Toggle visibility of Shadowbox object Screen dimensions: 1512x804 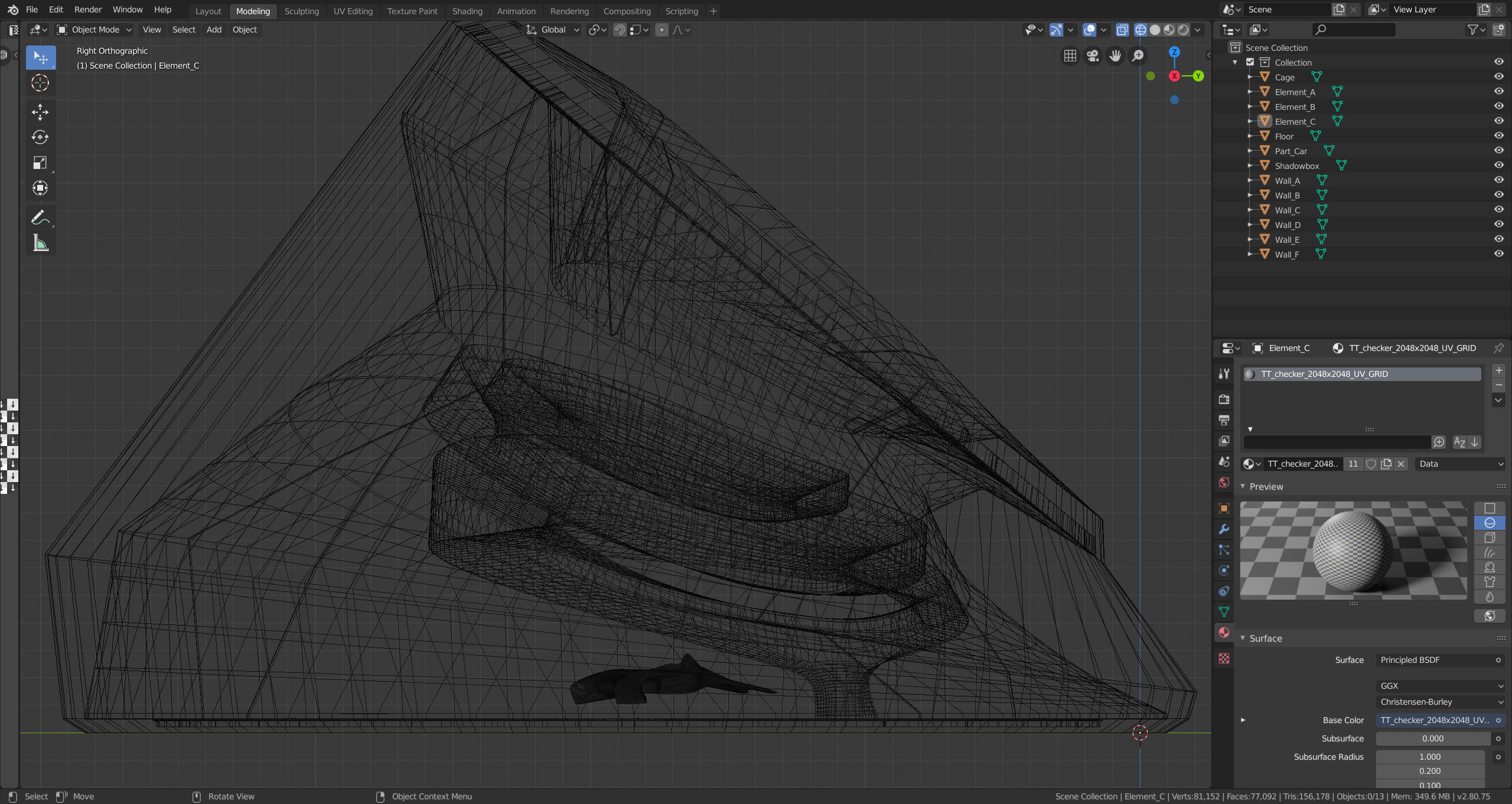pyautogui.click(x=1498, y=165)
